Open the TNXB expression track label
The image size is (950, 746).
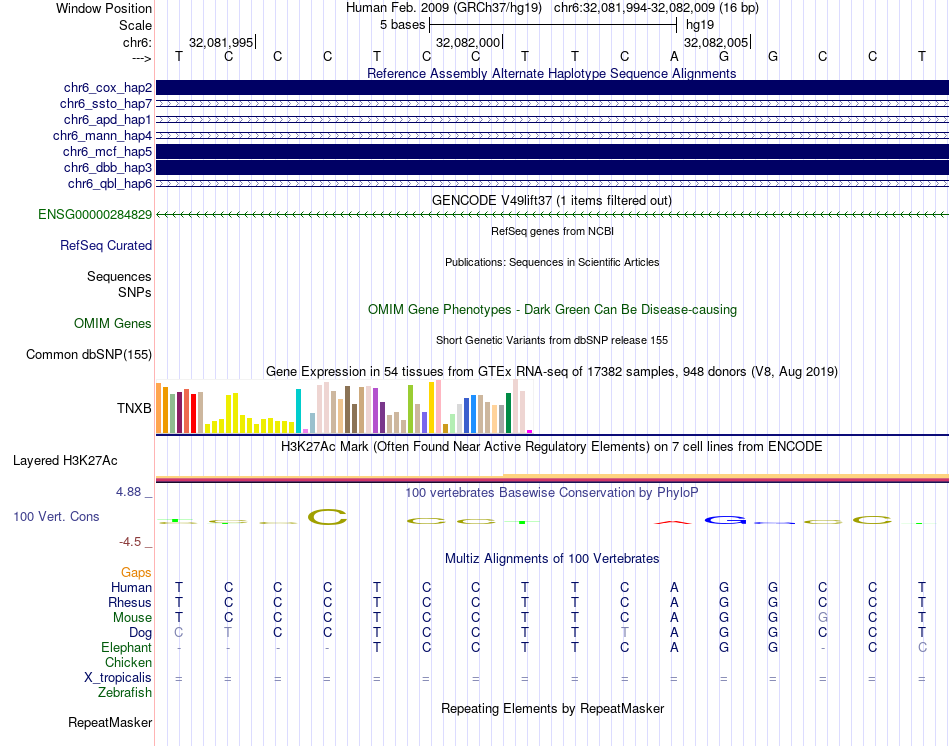tap(135, 408)
